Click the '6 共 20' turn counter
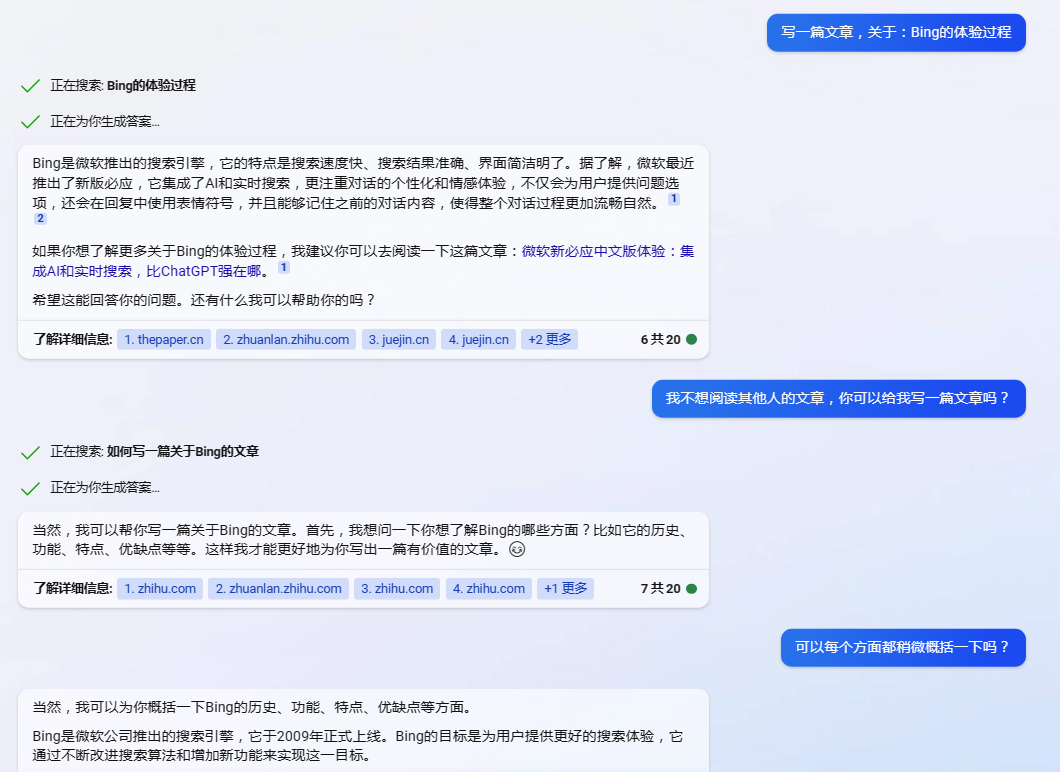The image size is (1060, 772). [x=660, y=339]
